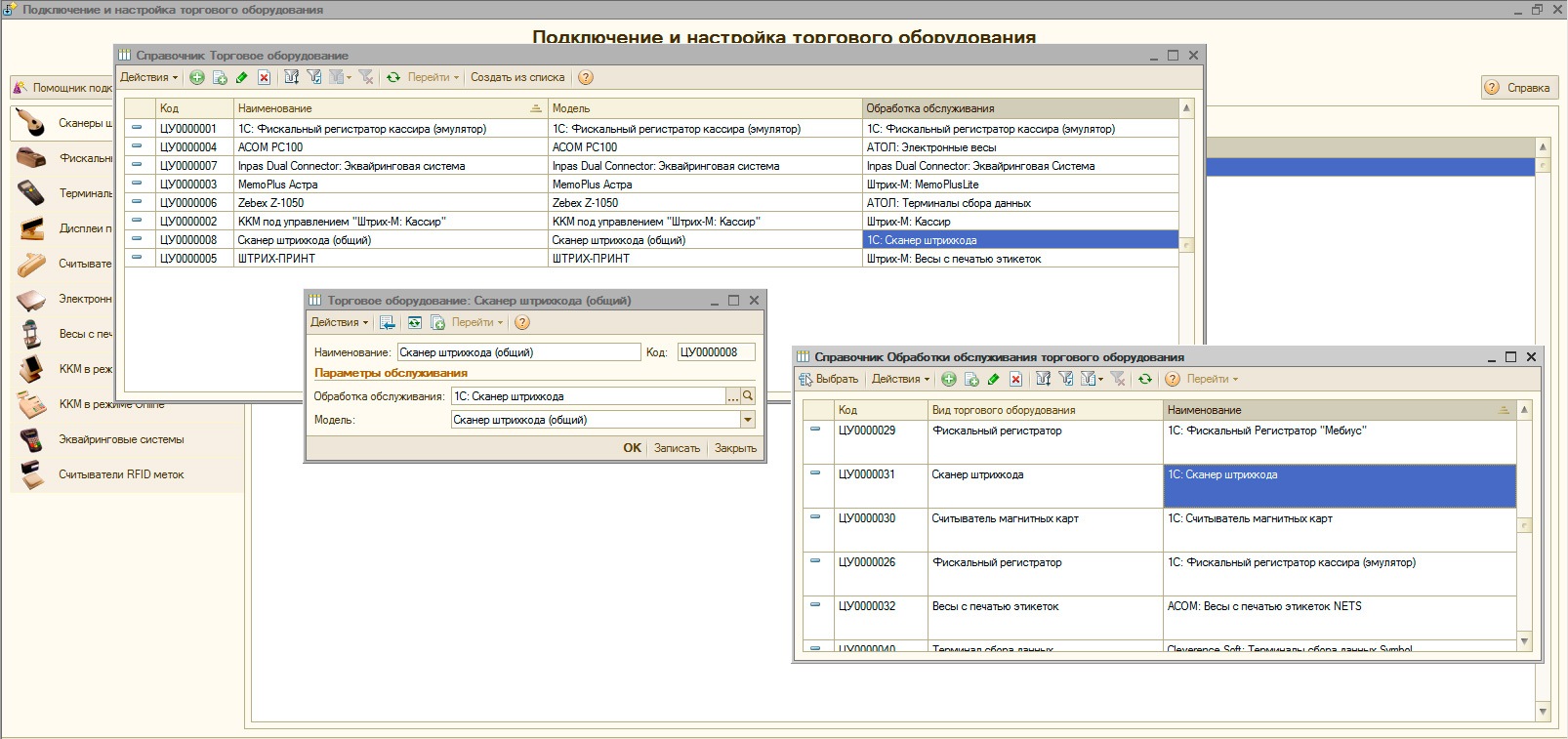Expand the Модель dropdown arrow
The width and height of the screenshot is (1568, 739).
748,420
